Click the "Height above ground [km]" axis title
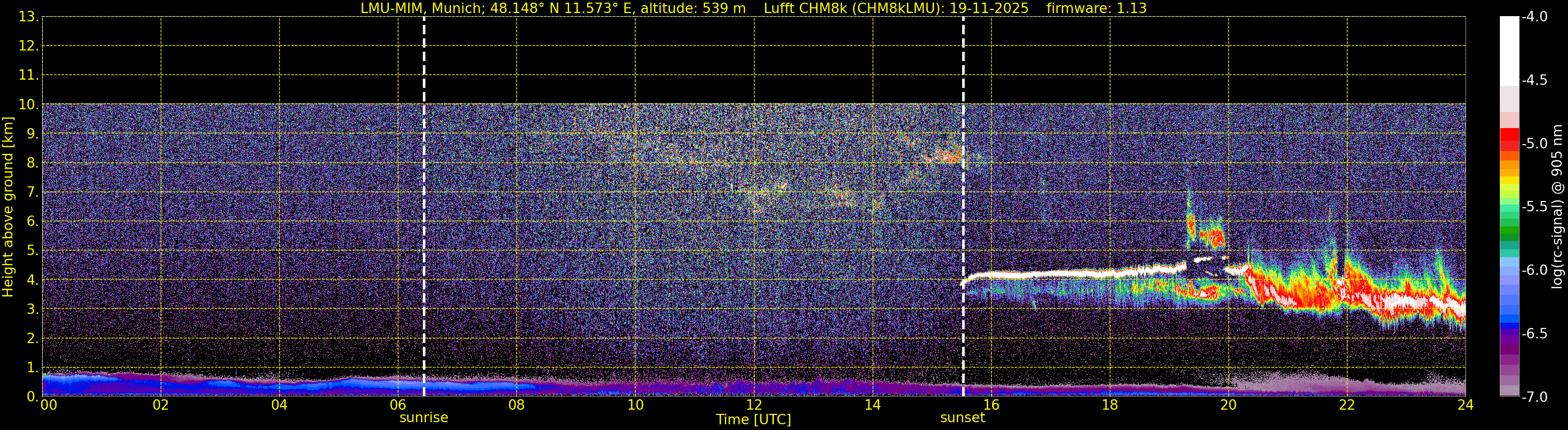The width and height of the screenshot is (1568, 430). 8,207
